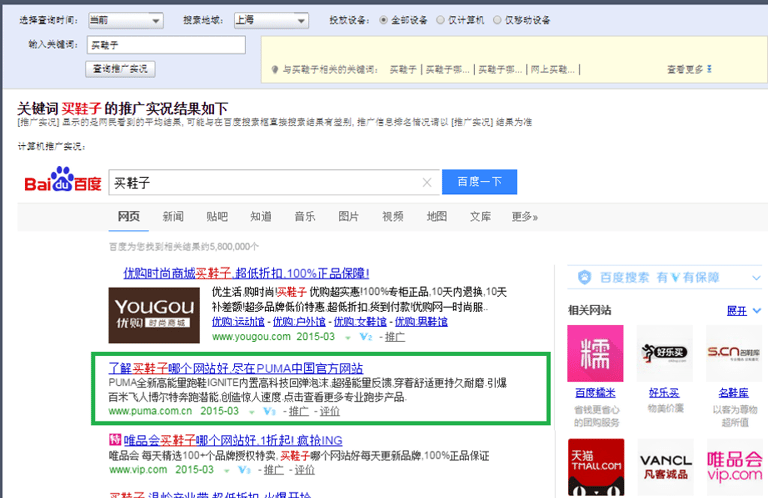
Task: Open the 好乐买 logo tile
Action: [x=664, y=354]
